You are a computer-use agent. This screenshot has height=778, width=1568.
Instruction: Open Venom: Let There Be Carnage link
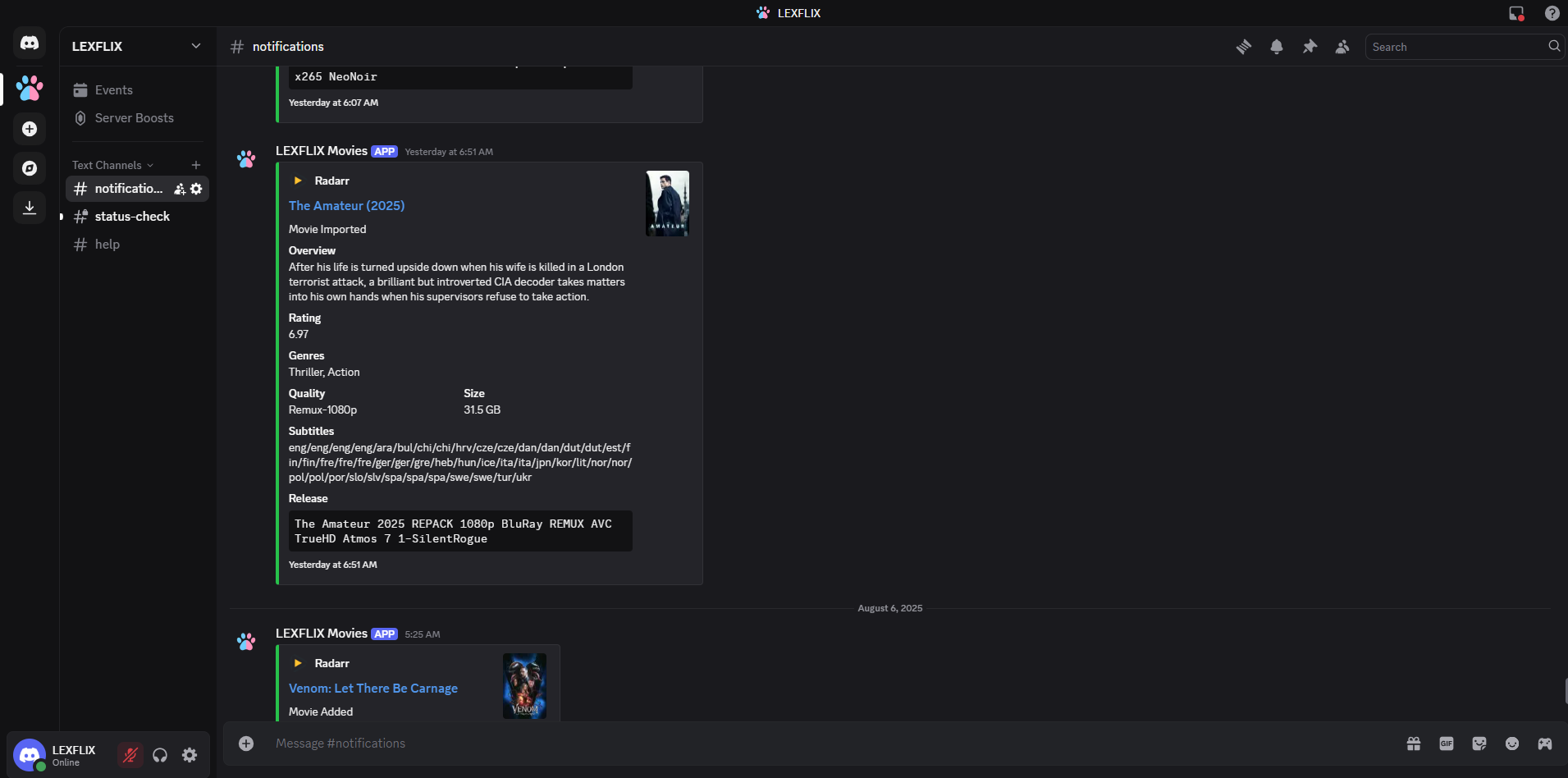(373, 689)
